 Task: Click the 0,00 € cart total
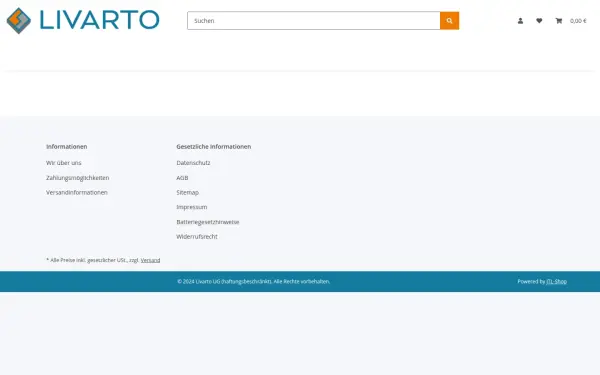click(578, 21)
